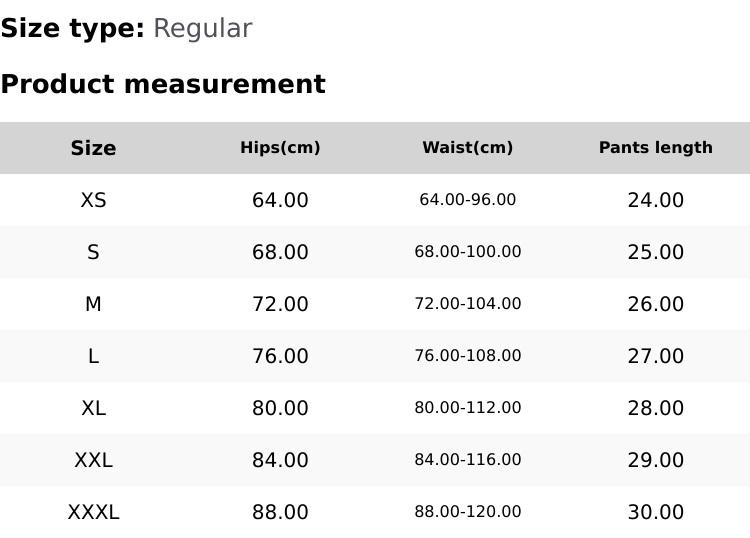Click the Size type label
The width and height of the screenshot is (750, 538).
(72, 29)
